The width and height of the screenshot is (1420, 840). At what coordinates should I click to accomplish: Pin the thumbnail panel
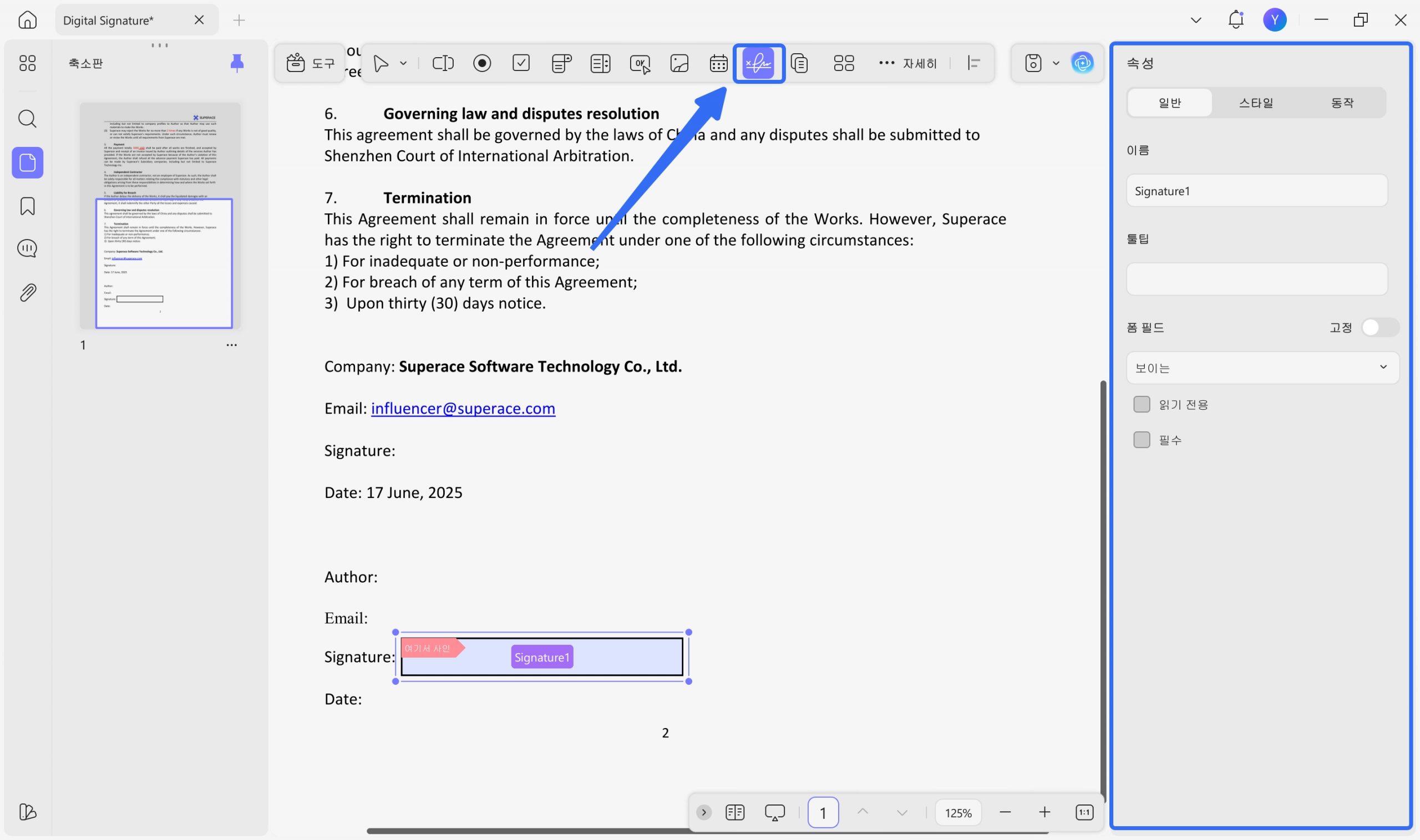tap(237, 63)
